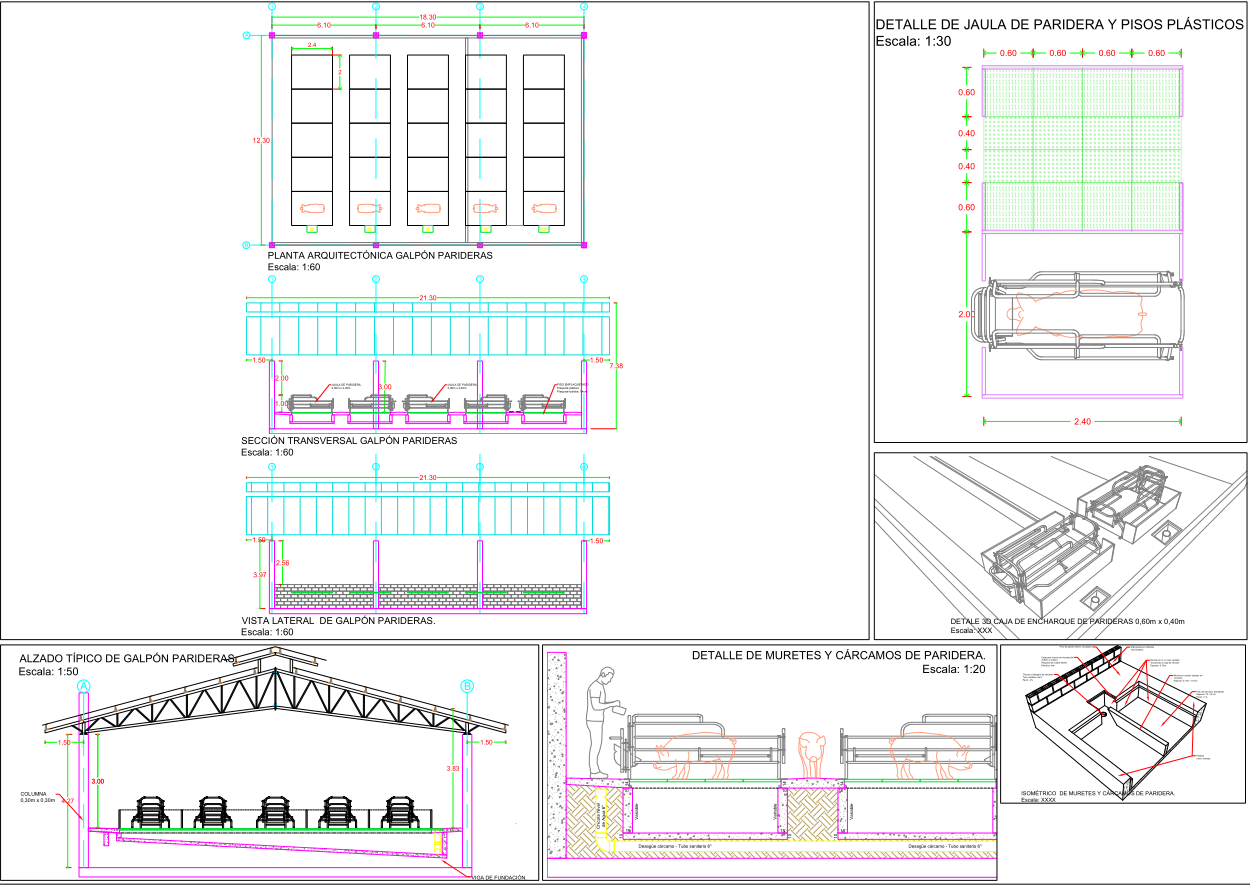Select the 'Escala: XXXX' label under isométrico

pos(1038,801)
